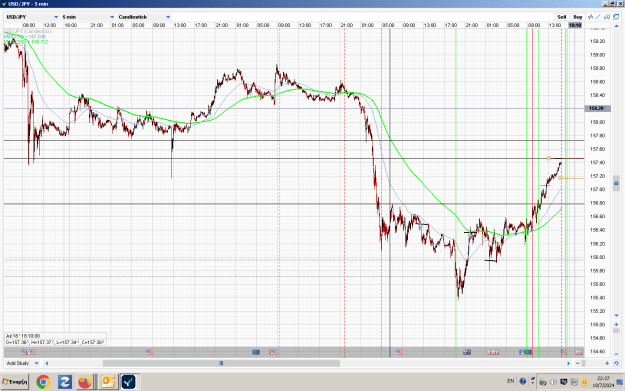This screenshot has width=625, height=391.
Task: Click the time zoom slider handle
Action: 584,363
